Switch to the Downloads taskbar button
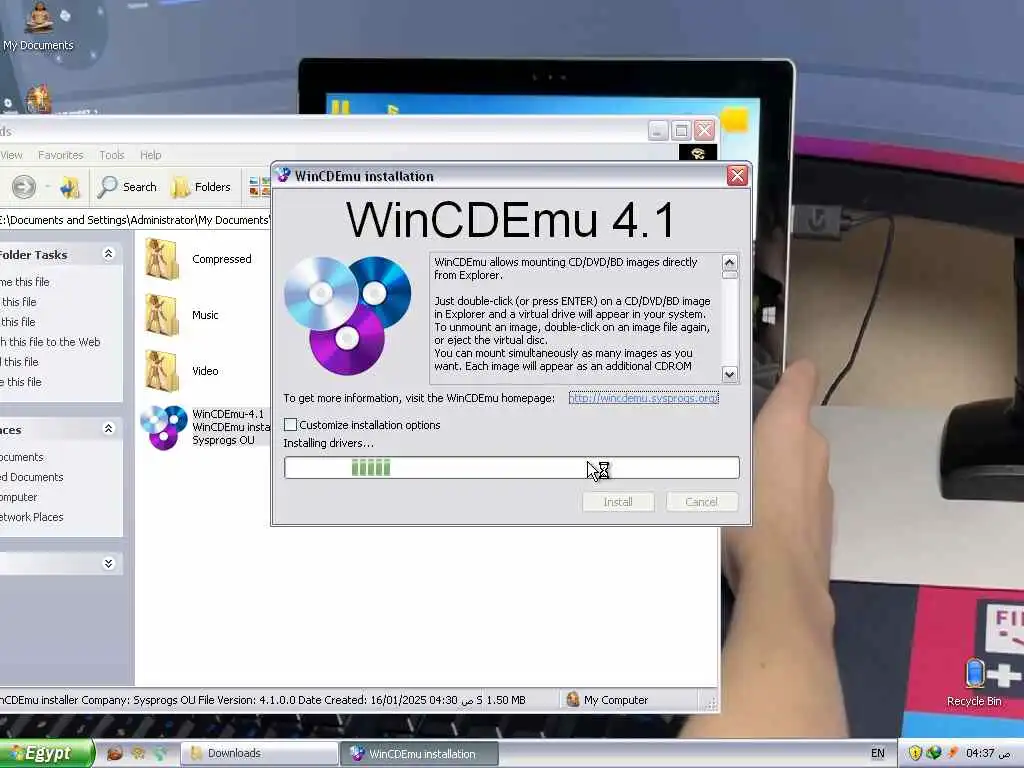The image size is (1024, 768). 260,754
